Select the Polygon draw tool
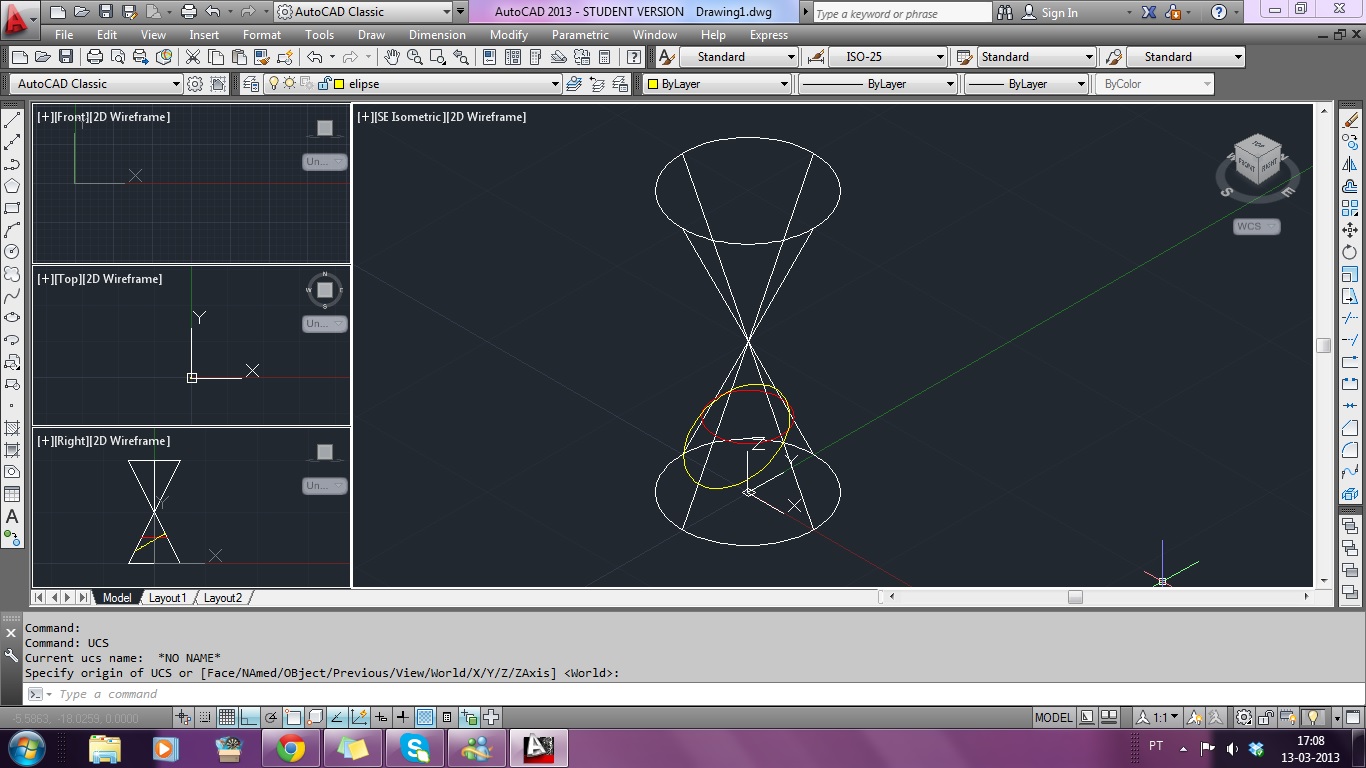Image resolution: width=1366 pixels, height=768 pixels. [x=12, y=186]
